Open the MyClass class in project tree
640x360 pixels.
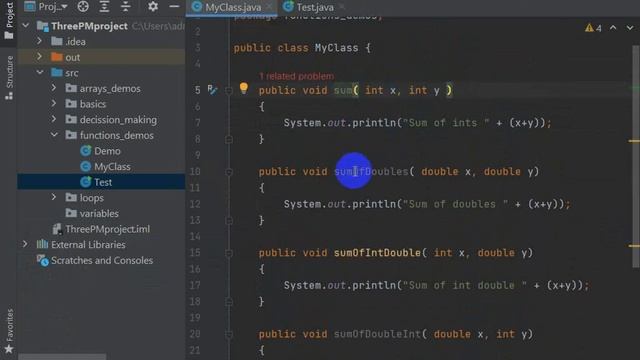coord(112,167)
